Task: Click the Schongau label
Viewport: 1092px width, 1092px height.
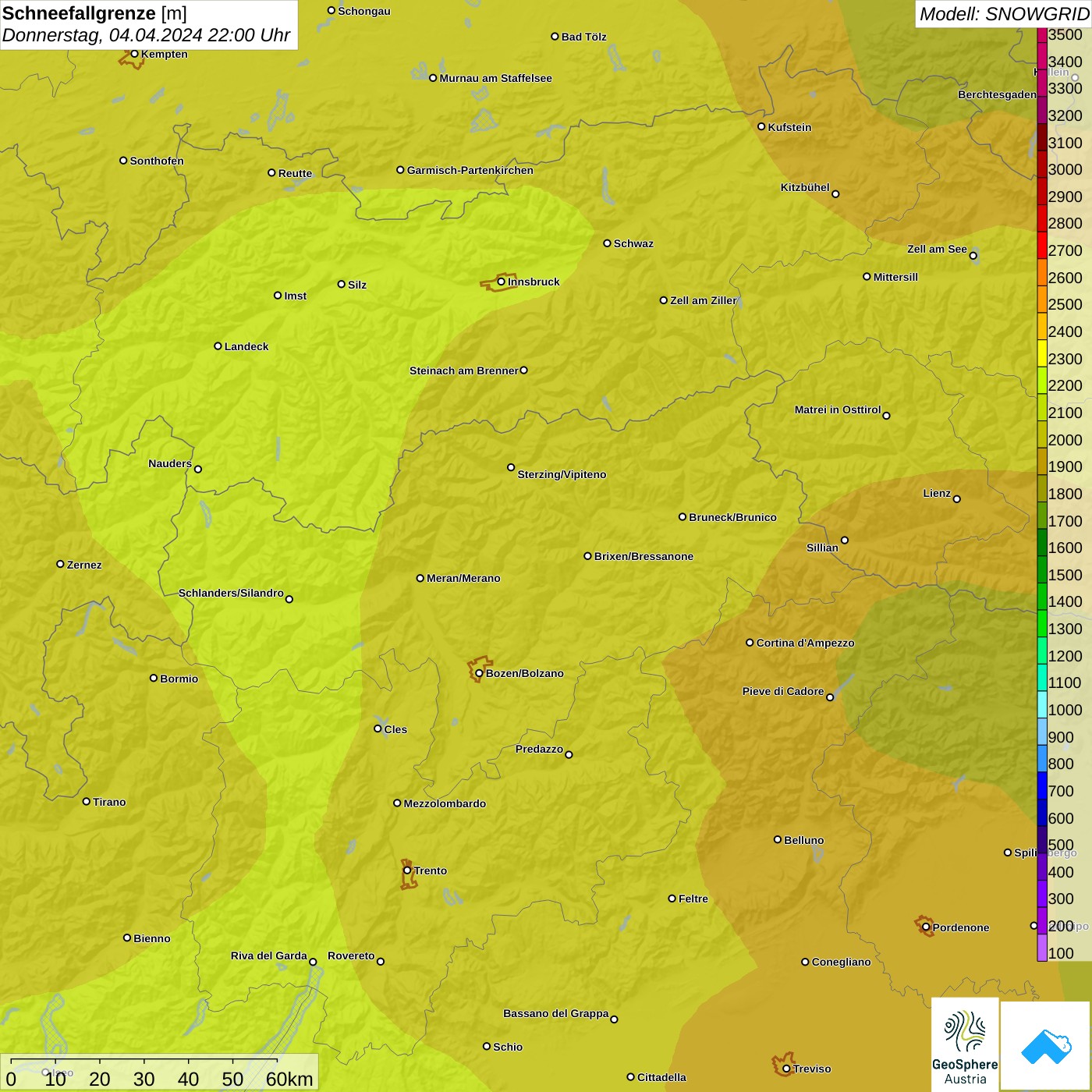Action: pyautogui.click(x=363, y=11)
